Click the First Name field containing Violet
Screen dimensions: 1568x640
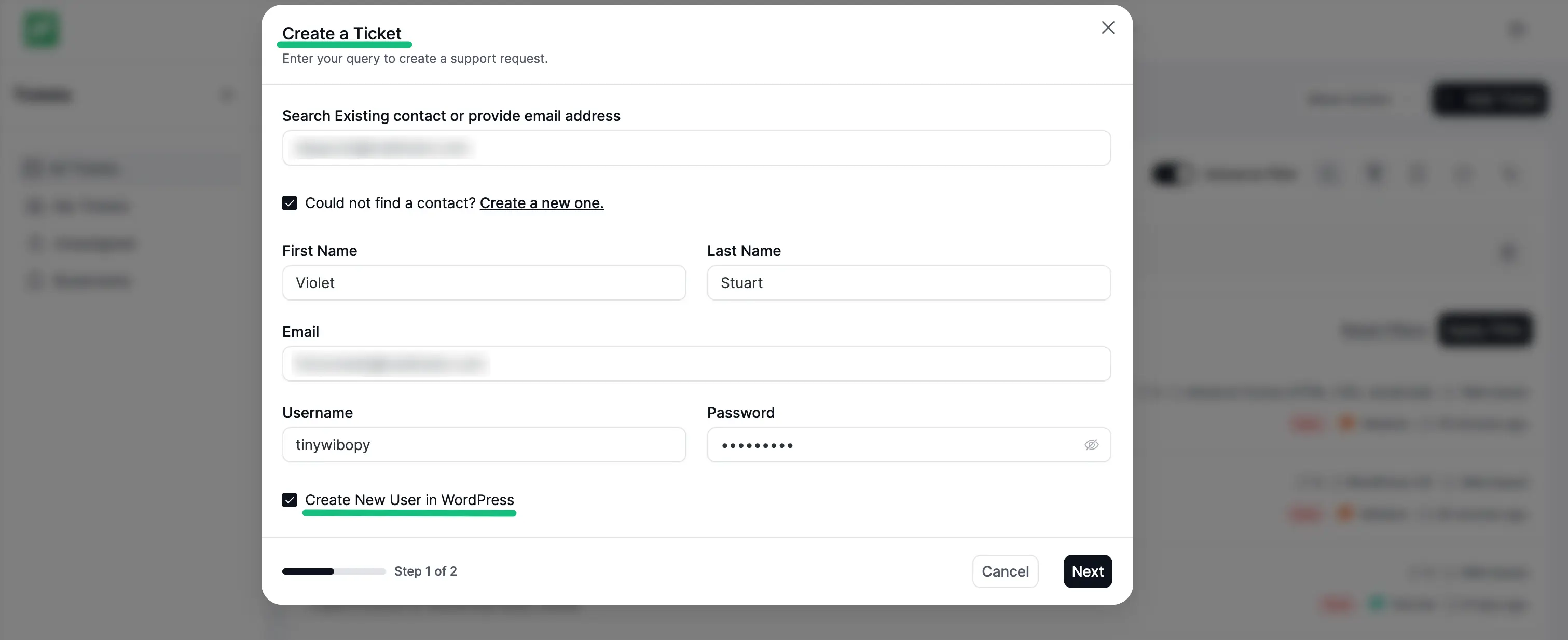[x=484, y=283]
